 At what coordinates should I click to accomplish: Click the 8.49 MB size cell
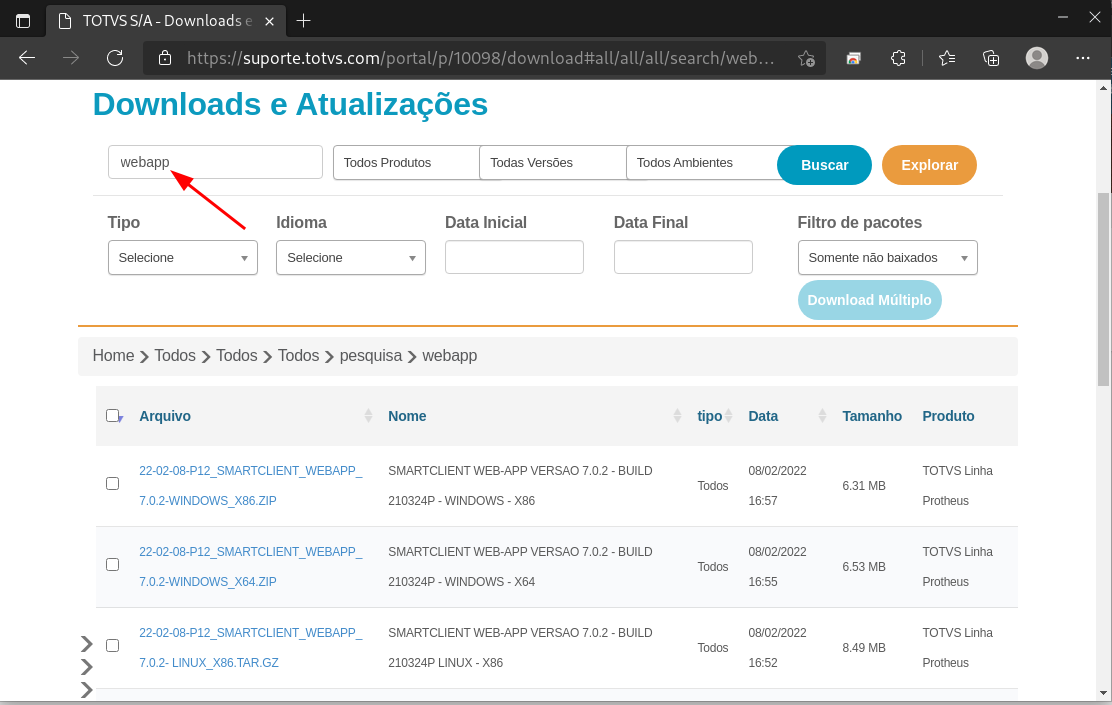tap(864, 648)
